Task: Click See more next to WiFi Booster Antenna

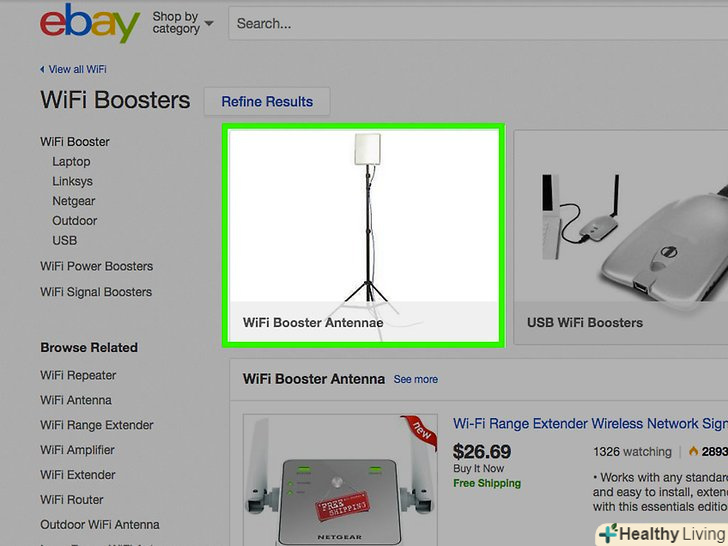Action: (x=416, y=379)
